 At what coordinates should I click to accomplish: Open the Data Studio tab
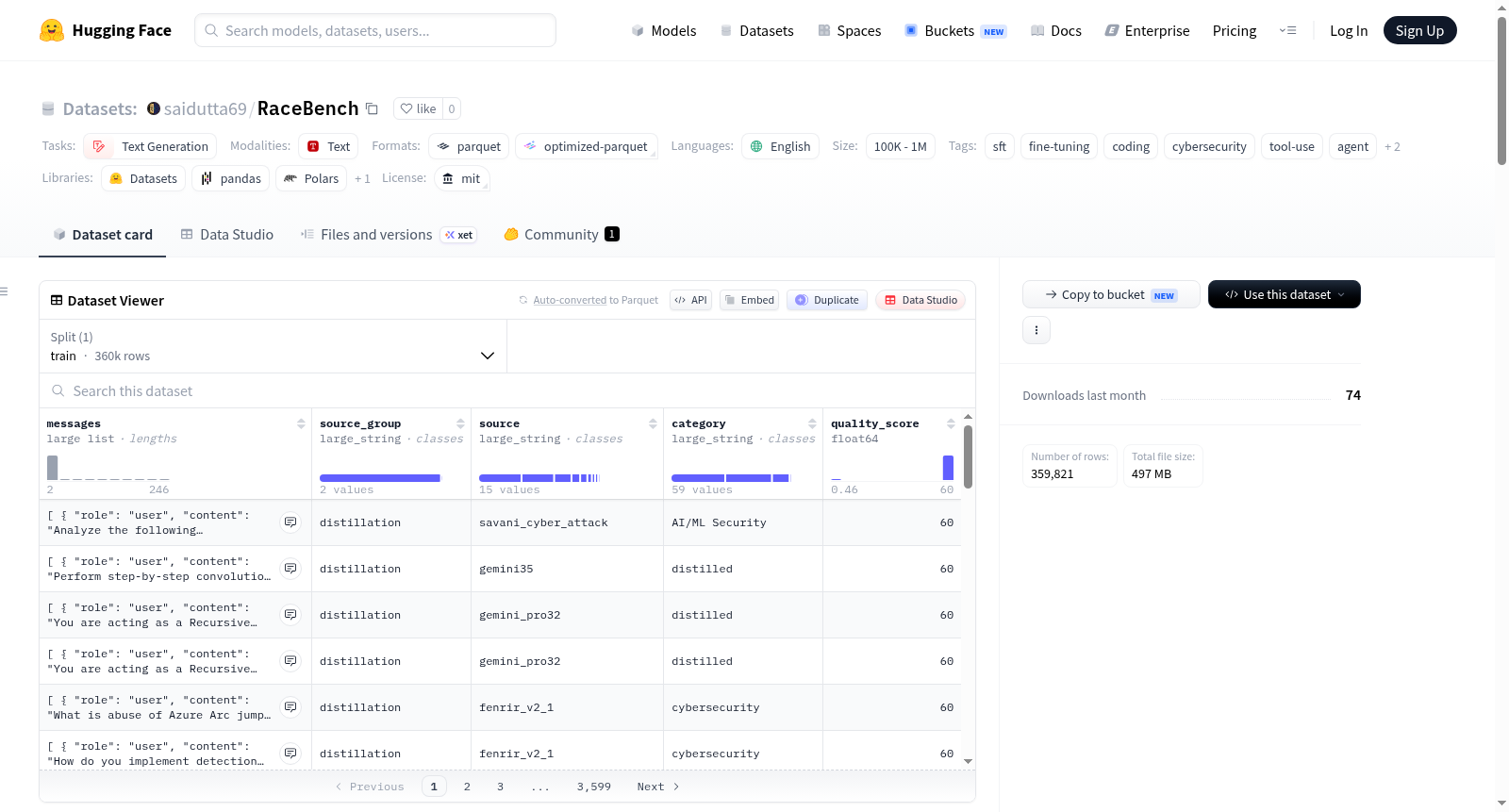click(227, 235)
